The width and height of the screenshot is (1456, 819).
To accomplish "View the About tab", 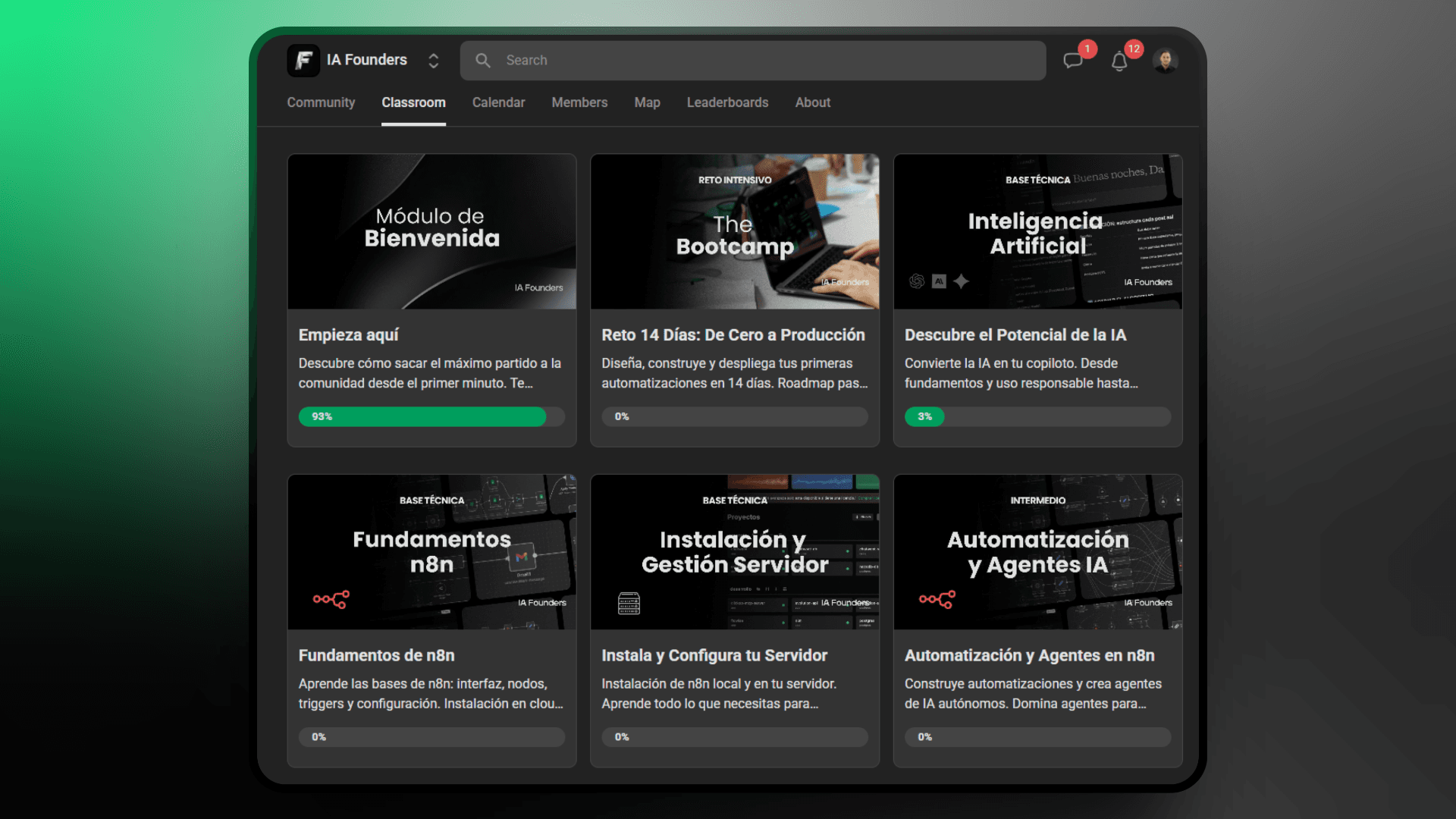I will [x=812, y=102].
